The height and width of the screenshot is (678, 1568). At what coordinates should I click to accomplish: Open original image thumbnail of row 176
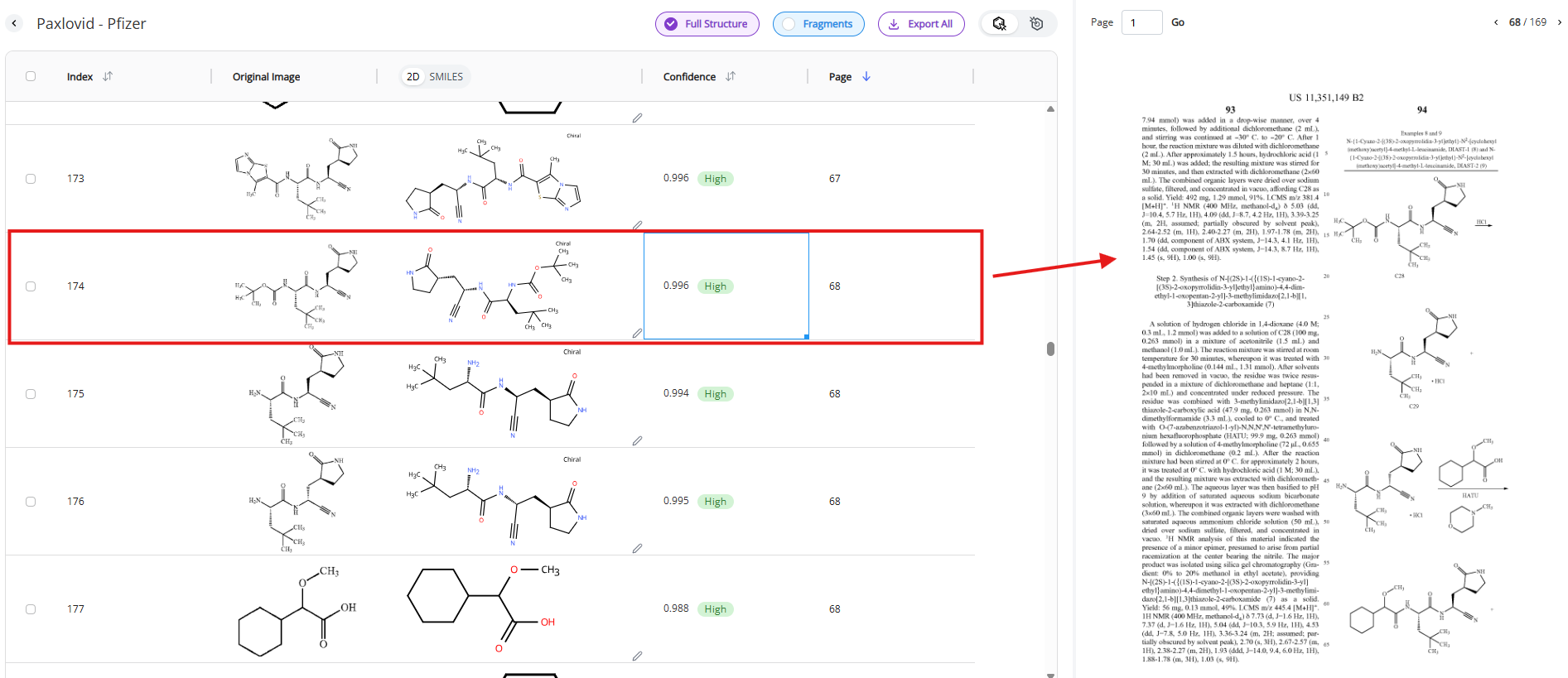pyautogui.click(x=297, y=502)
